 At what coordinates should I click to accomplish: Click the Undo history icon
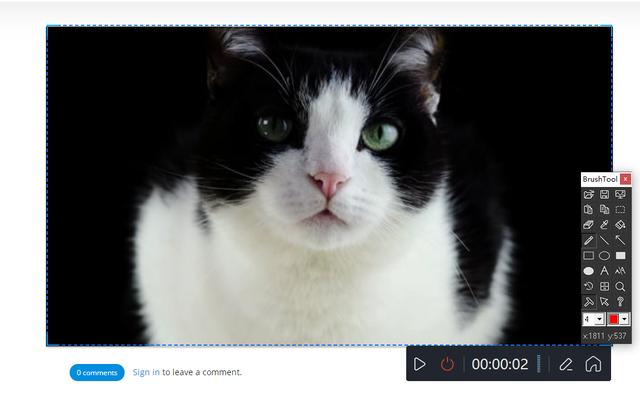pyautogui.click(x=589, y=286)
